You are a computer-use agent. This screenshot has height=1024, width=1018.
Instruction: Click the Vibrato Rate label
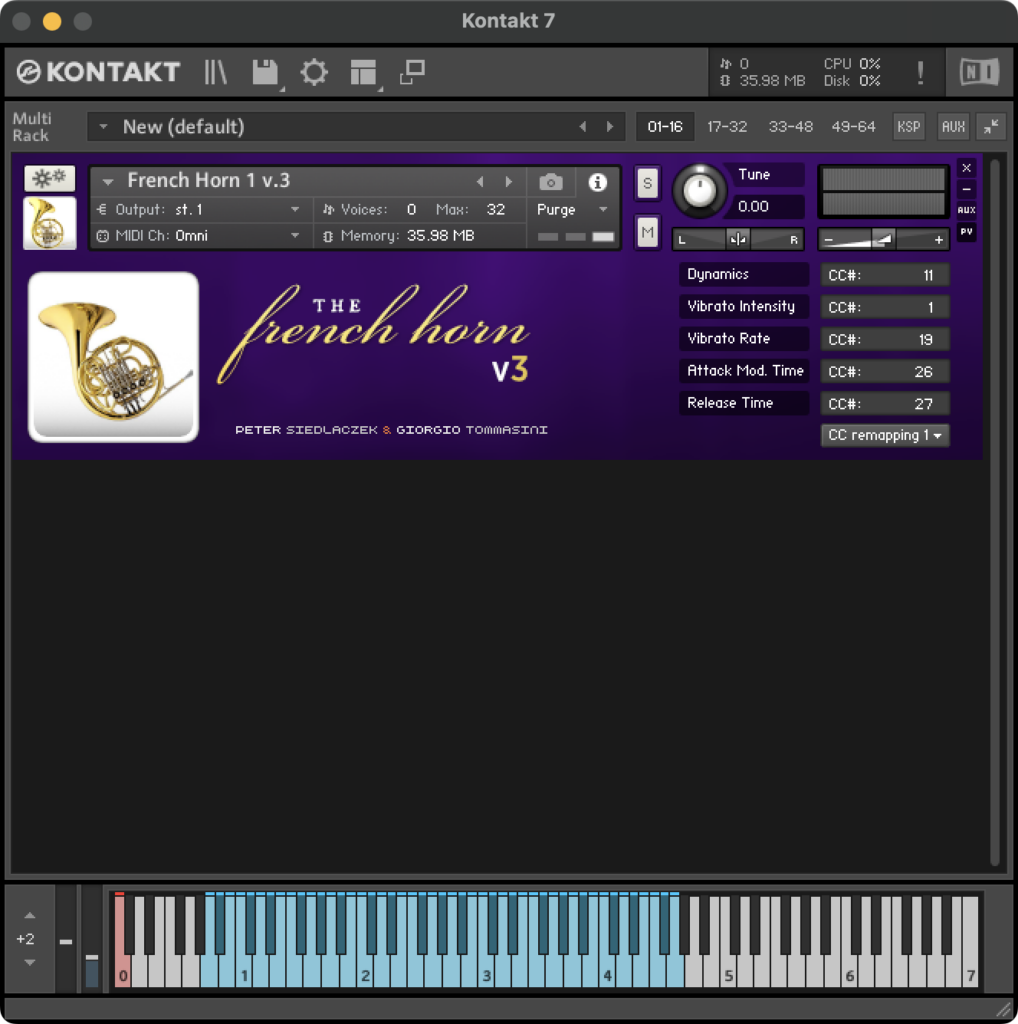point(744,338)
